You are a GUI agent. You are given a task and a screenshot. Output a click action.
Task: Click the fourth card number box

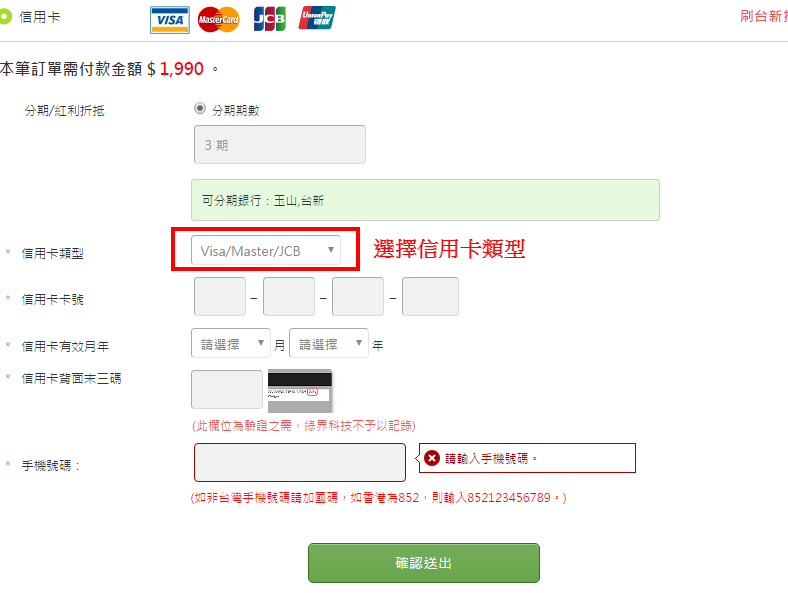(x=430, y=297)
